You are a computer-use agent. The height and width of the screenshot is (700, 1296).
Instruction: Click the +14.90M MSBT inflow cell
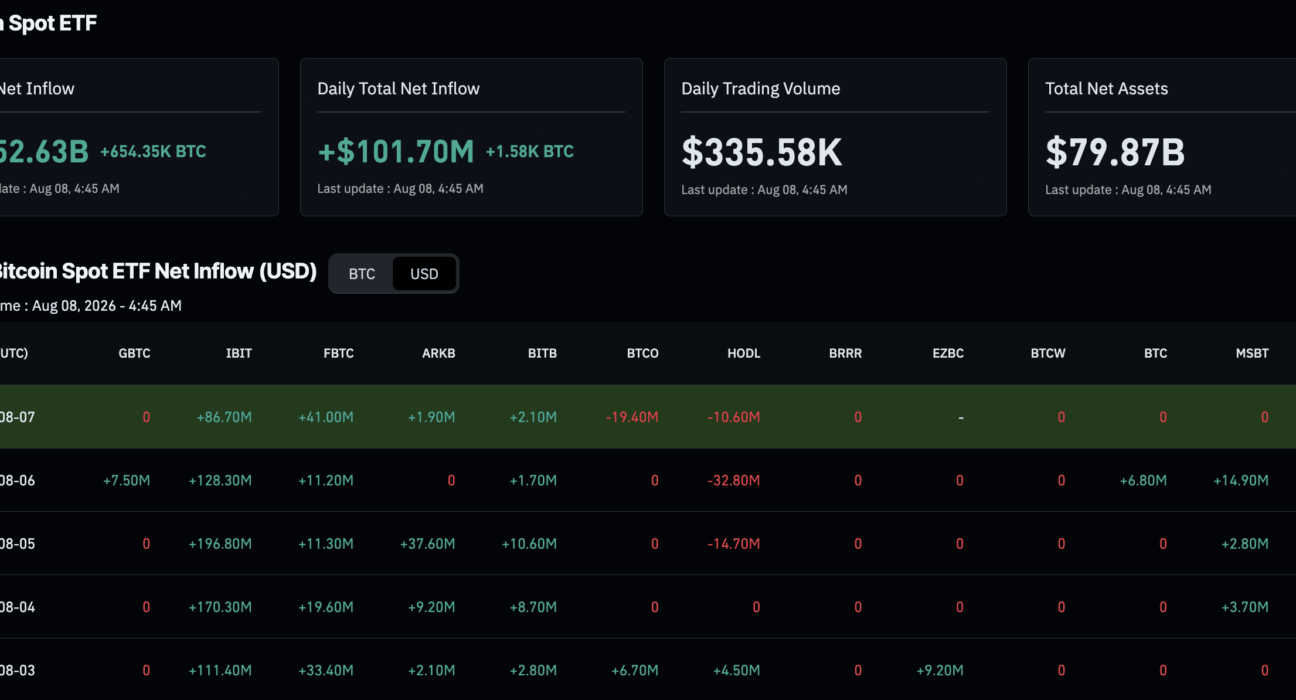tap(1241, 481)
